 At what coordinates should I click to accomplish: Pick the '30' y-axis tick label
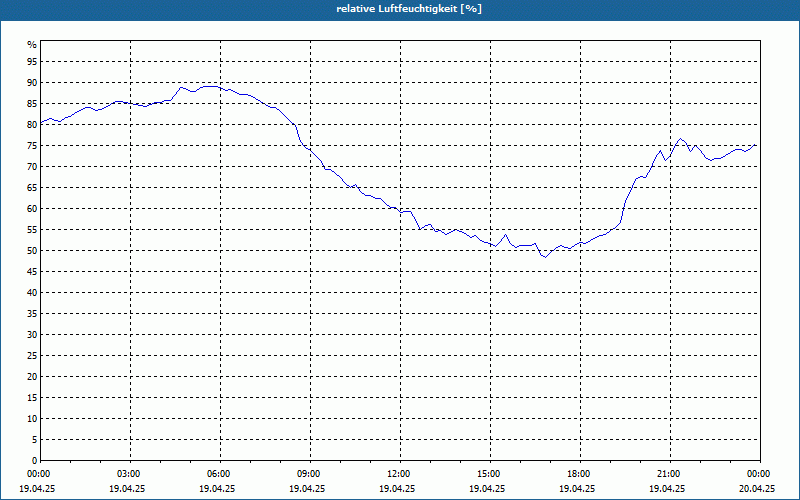(x=32, y=335)
